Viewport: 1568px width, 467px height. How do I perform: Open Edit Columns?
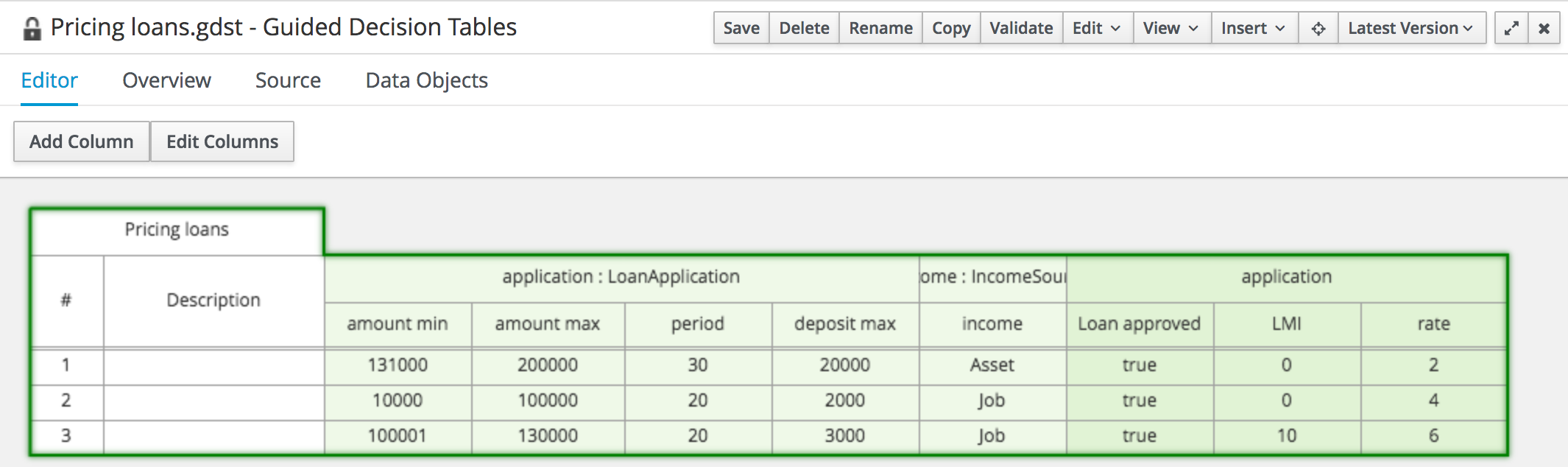click(222, 141)
